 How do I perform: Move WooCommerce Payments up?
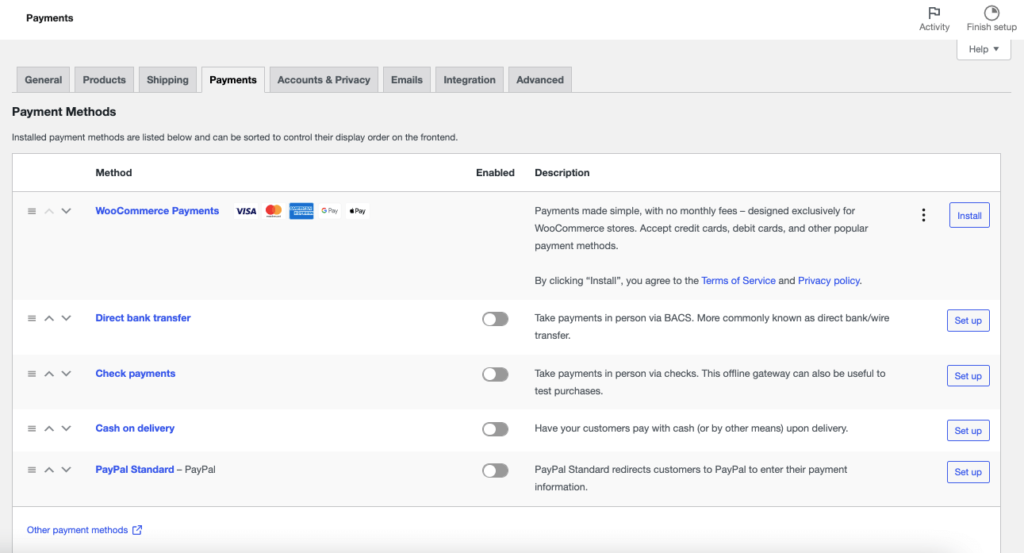(49, 211)
